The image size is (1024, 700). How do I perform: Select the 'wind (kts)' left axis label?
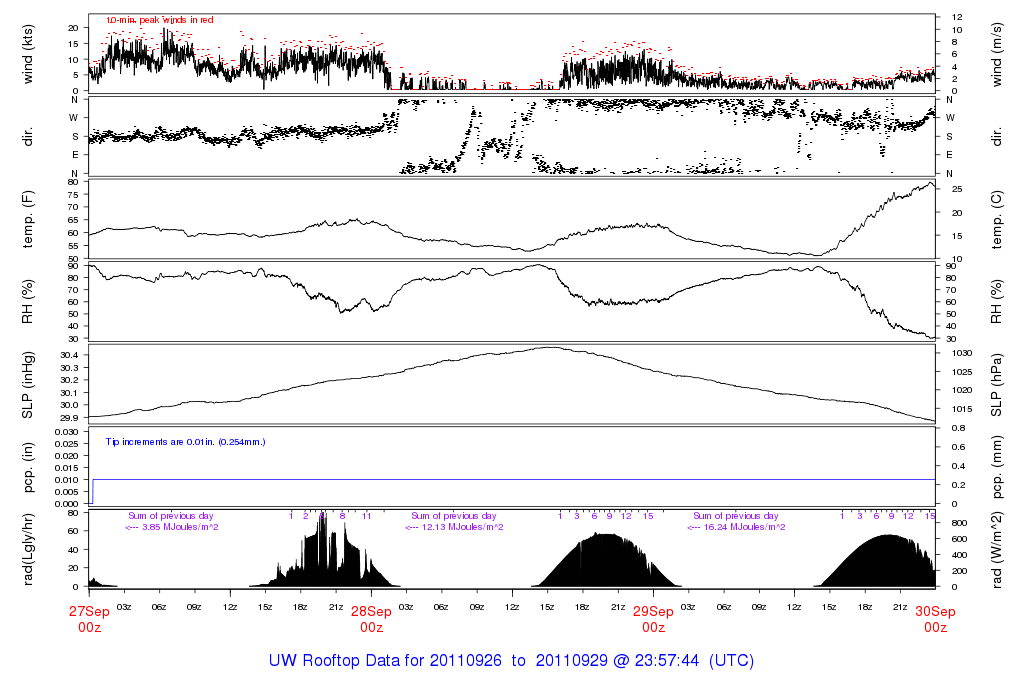tap(28, 52)
